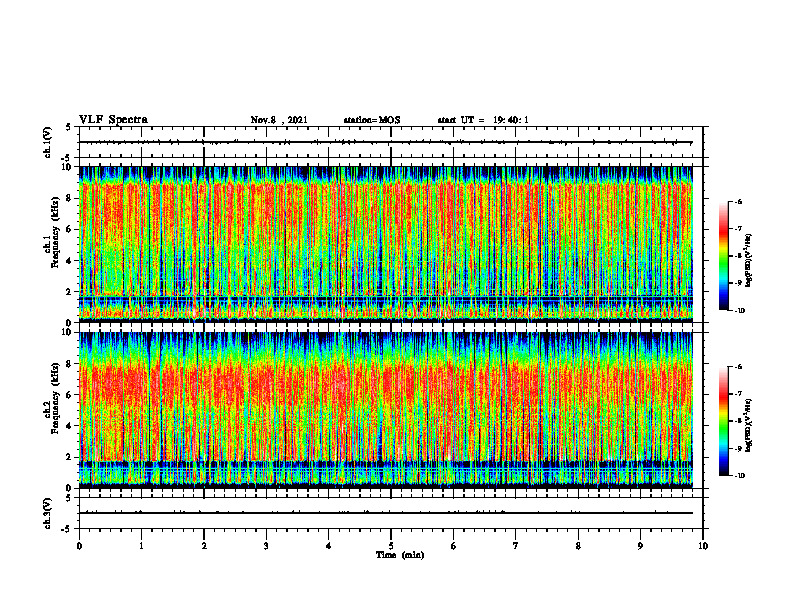This screenshot has width=792, height=612.
Task: Click the time axis tick label '5'
Action: pos(391,546)
